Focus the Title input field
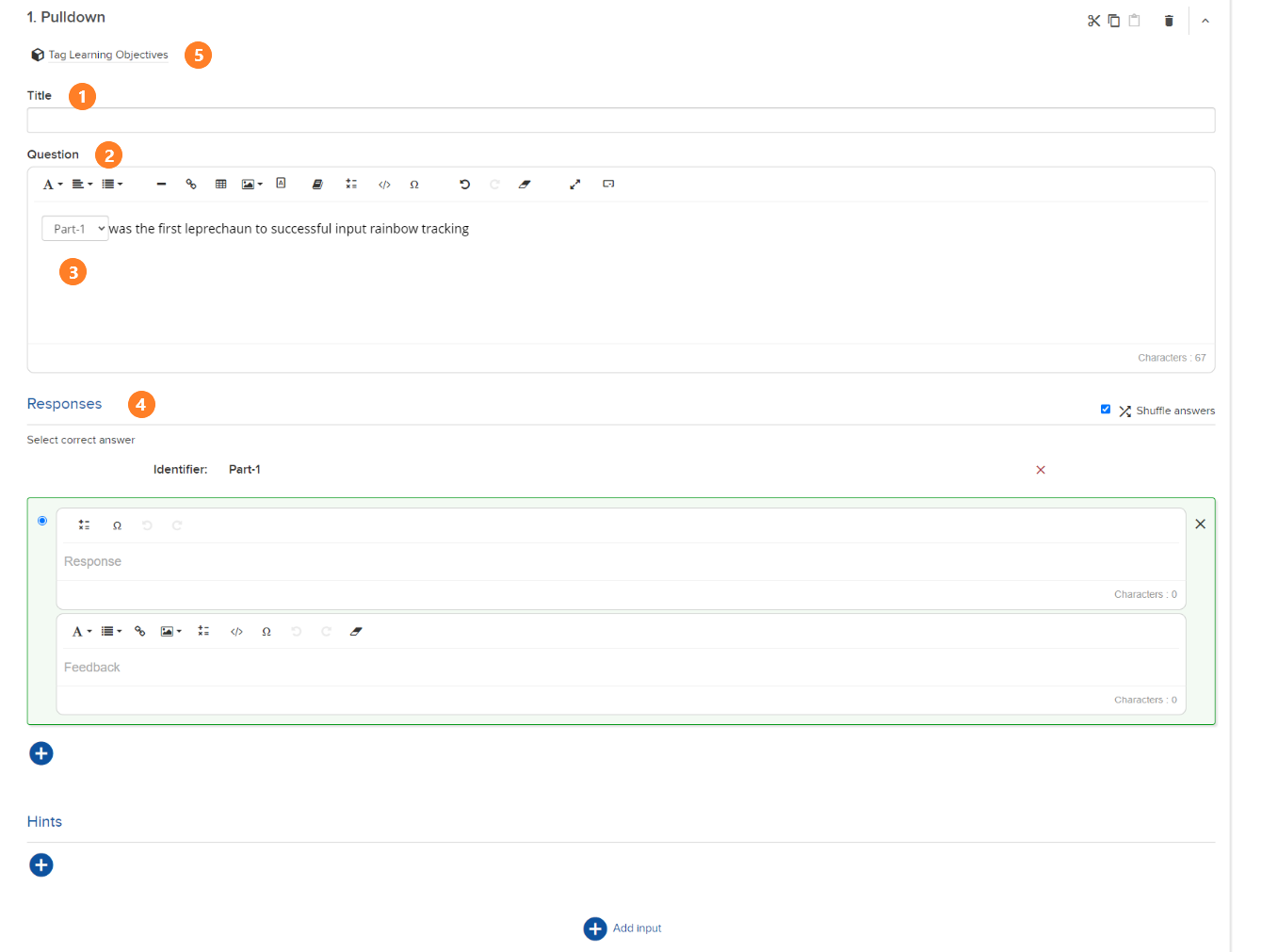Image resolution: width=1278 pixels, height=952 pixels. (621, 120)
